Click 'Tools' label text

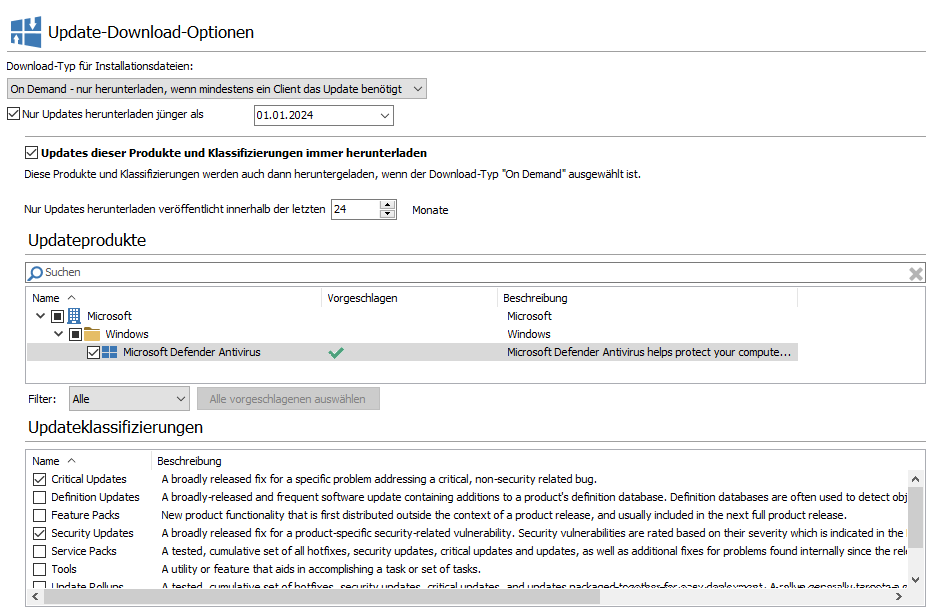(x=64, y=569)
